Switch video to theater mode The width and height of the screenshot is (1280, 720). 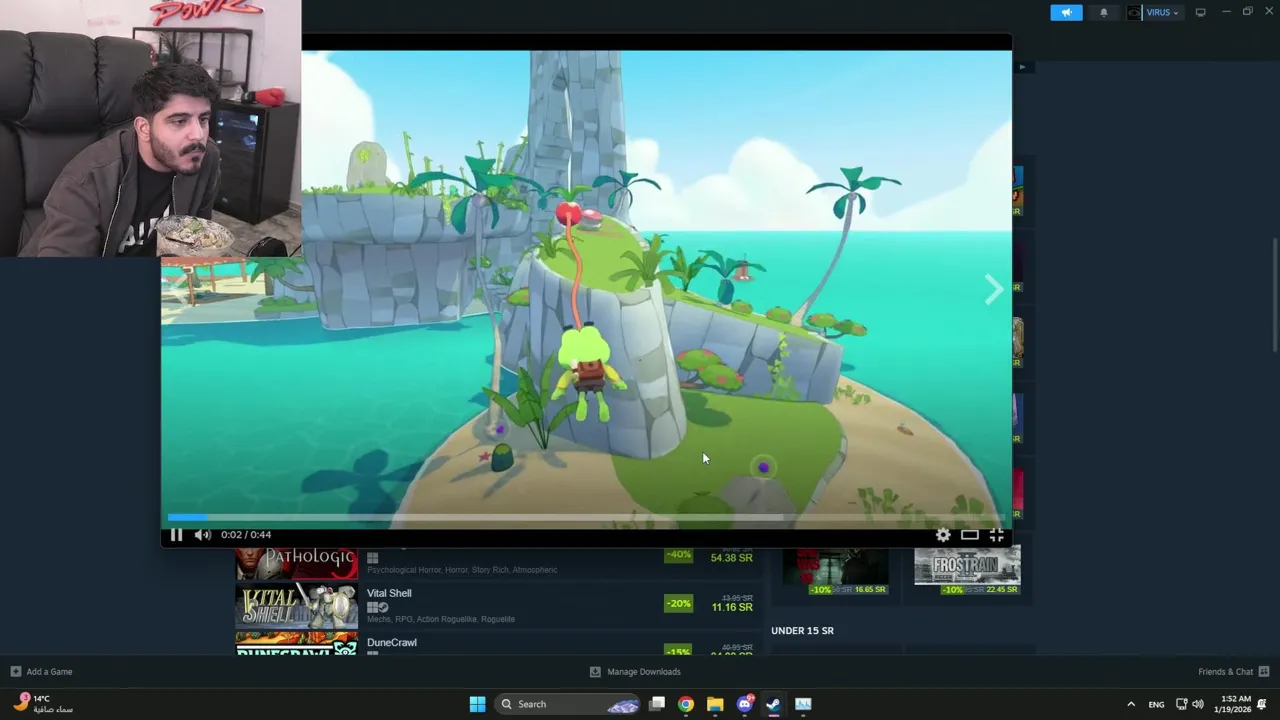[970, 535]
